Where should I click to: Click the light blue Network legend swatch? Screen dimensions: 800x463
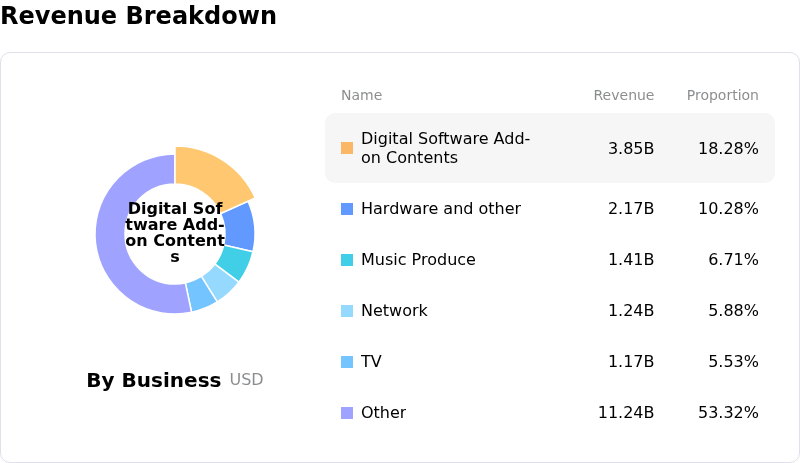point(347,311)
